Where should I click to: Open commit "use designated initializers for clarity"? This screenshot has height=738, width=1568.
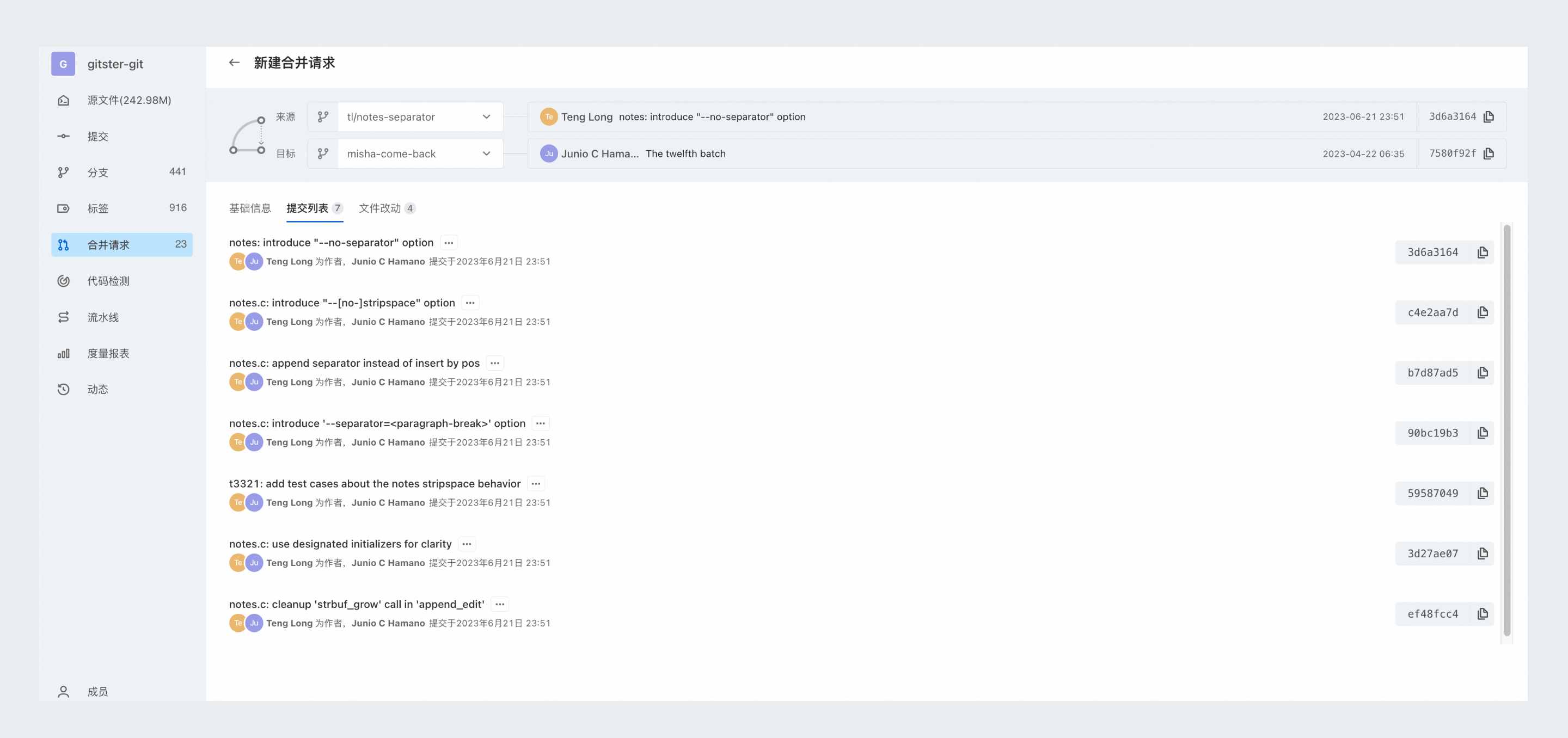tap(340, 544)
